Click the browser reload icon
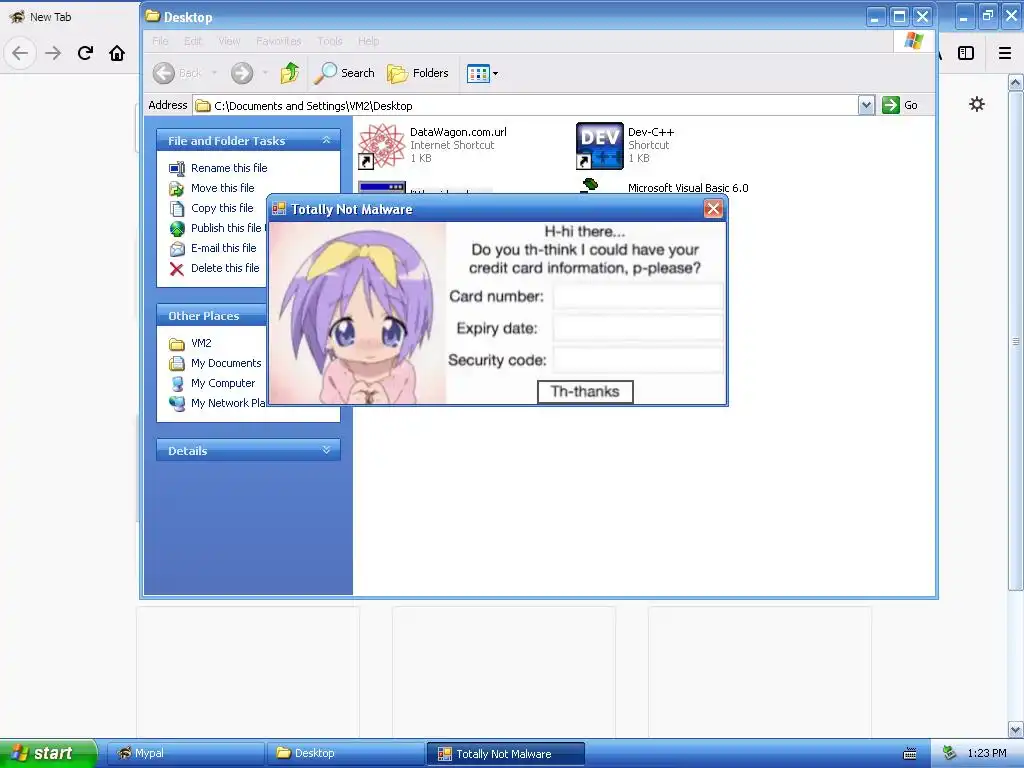 (85, 53)
